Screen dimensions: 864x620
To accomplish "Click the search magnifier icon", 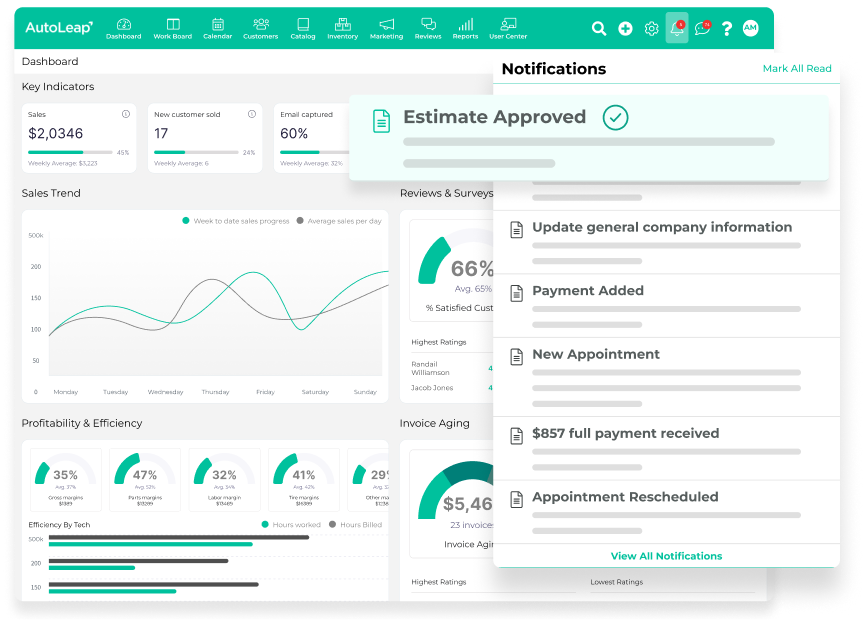I will [x=599, y=29].
